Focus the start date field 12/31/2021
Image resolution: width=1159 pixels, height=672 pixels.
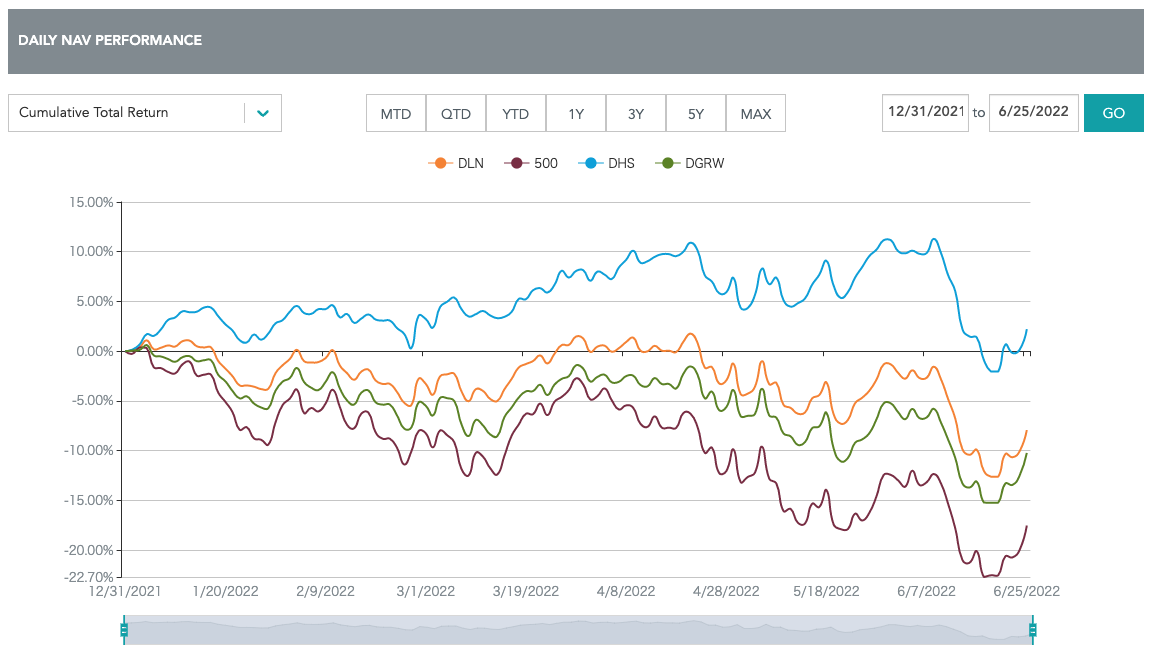(925, 112)
